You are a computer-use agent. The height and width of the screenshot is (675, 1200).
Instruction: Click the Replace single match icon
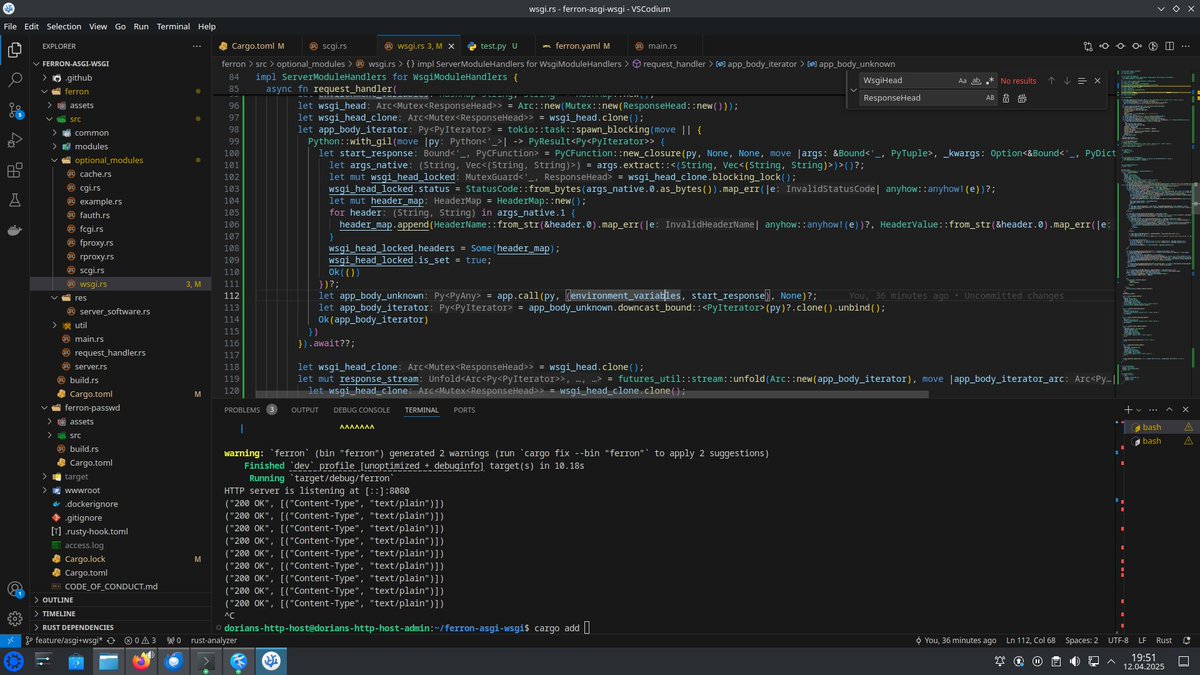(1007, 98)
